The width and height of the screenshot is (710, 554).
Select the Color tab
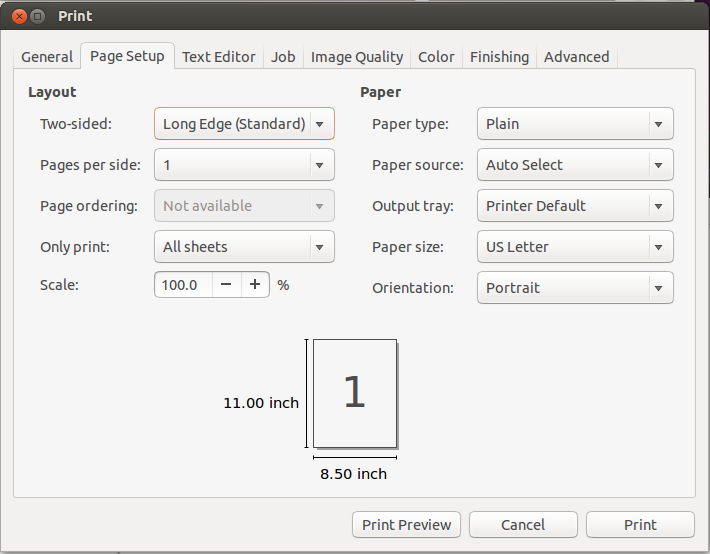(x=436, y=57)
